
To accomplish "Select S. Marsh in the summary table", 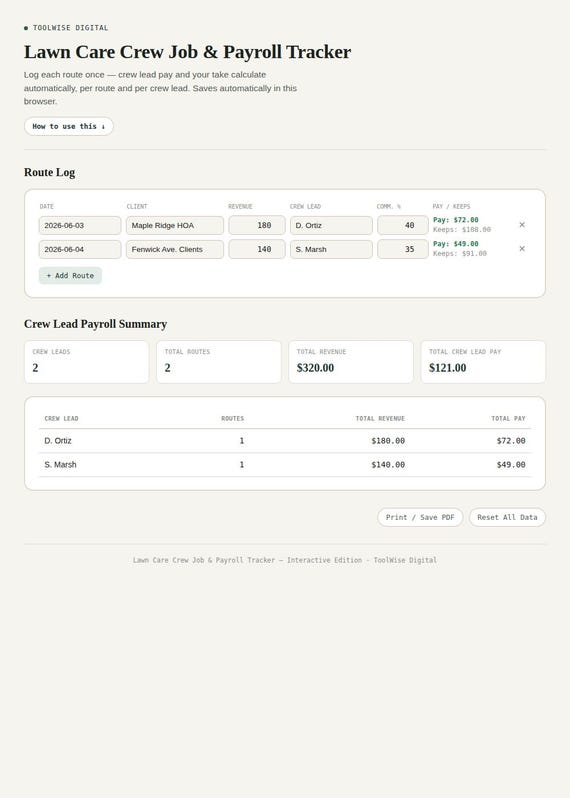I will 60,465.
